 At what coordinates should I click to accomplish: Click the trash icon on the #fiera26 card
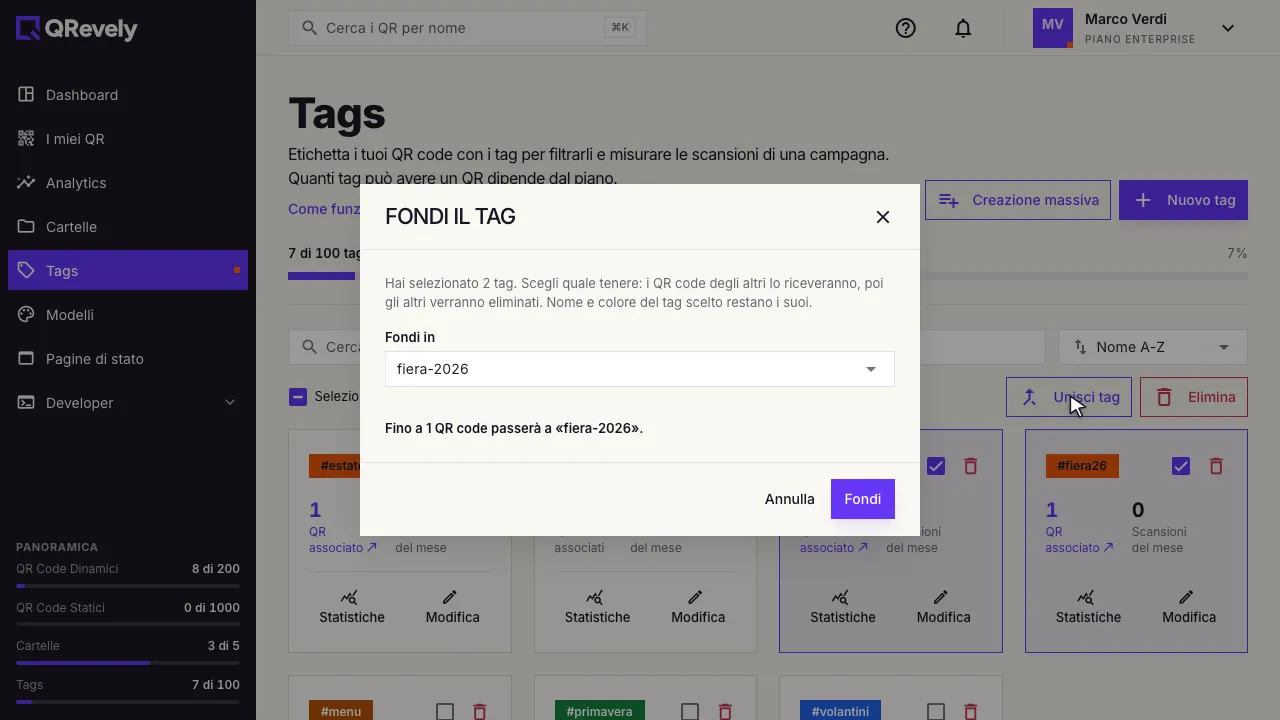pyautogui.click(x=1216, y=466)
